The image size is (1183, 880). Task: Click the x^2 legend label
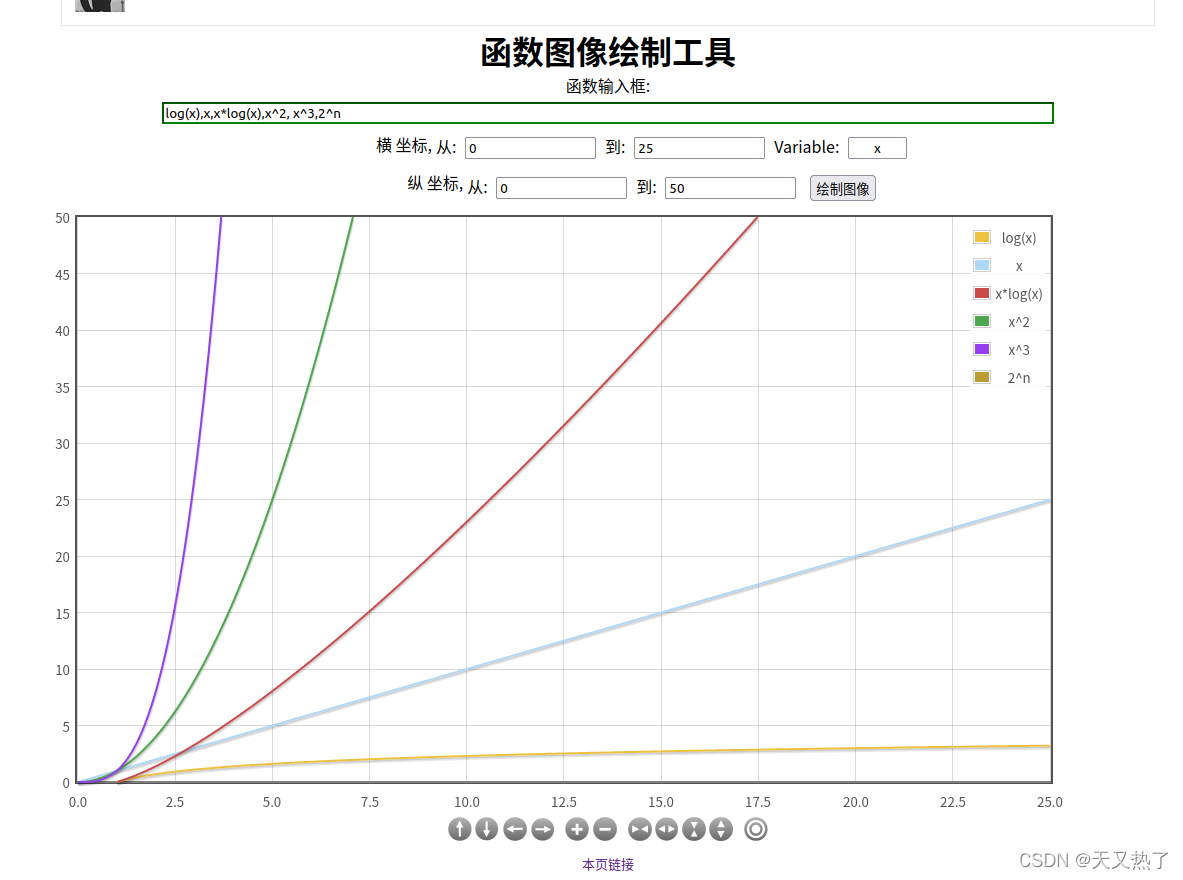(1019, 322)
